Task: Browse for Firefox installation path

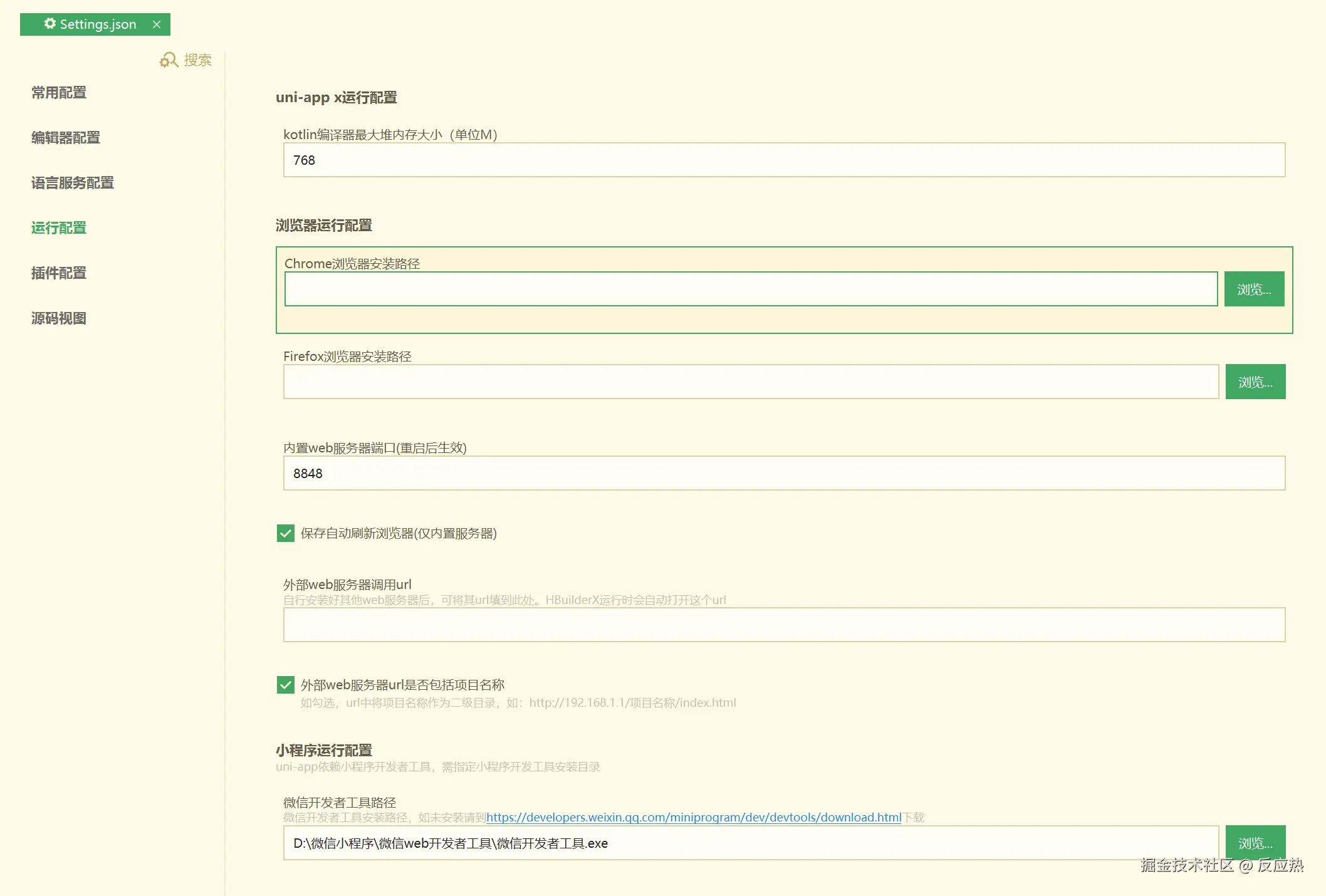Action: coord(1255,382)
